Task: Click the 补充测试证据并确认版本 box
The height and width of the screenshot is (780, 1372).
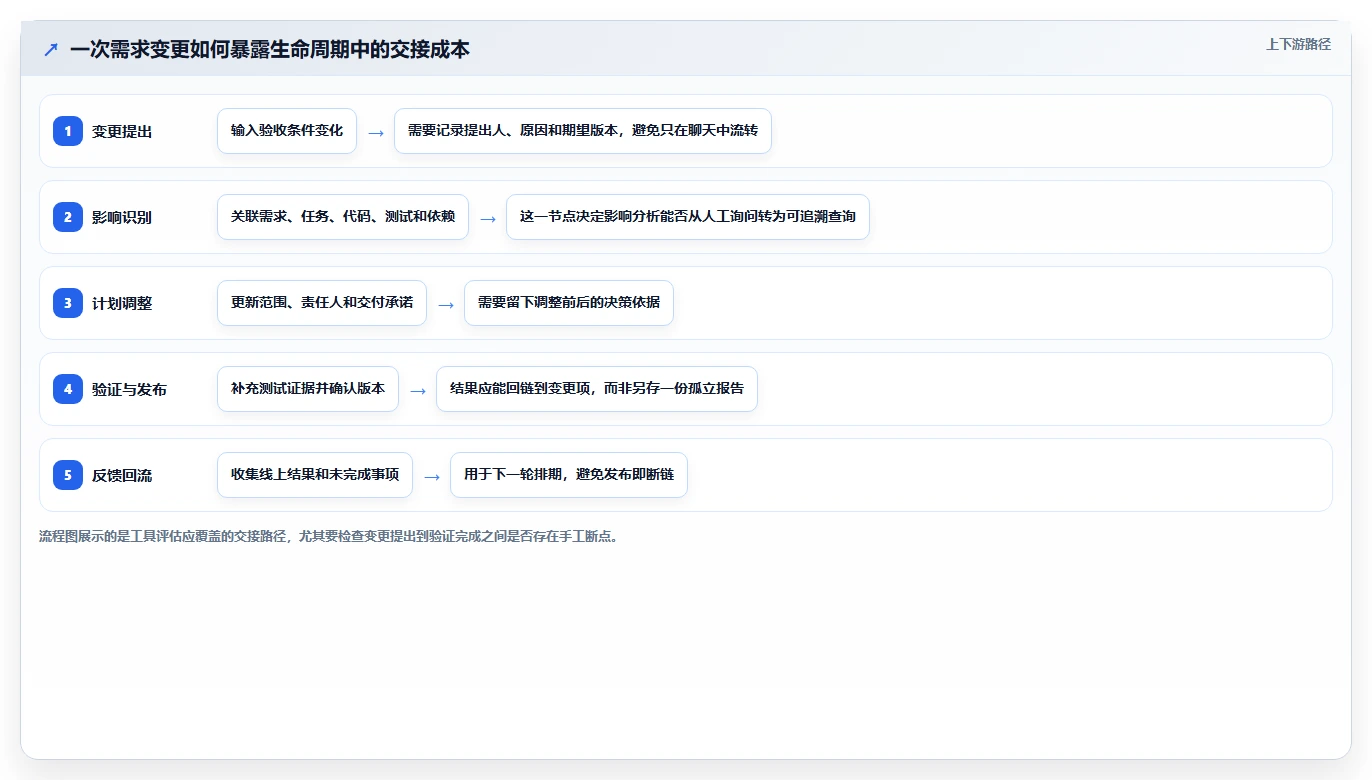Action: pyautogui.click(x=308, y=389)
